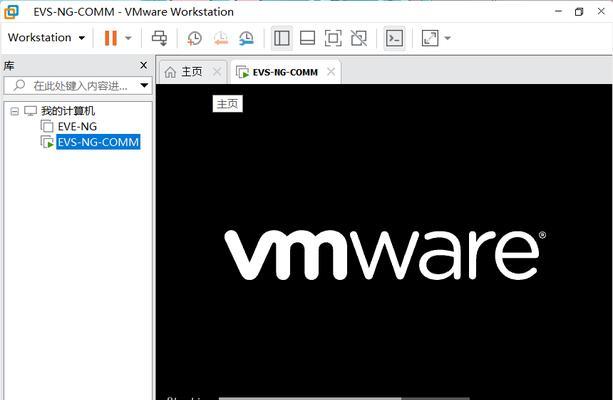Revert virtual machine to its previous snapshot
The height and width of the screenshot is (400, 613).
(x=221, y=38)
